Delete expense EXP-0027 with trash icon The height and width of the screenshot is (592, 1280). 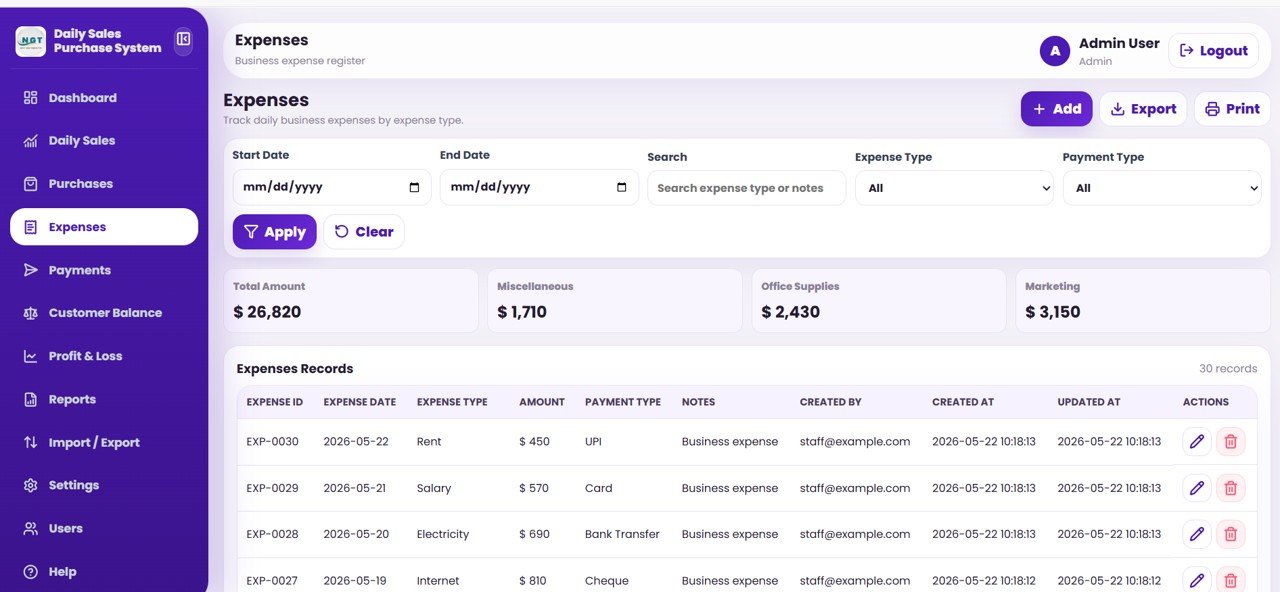(1231, 580)
